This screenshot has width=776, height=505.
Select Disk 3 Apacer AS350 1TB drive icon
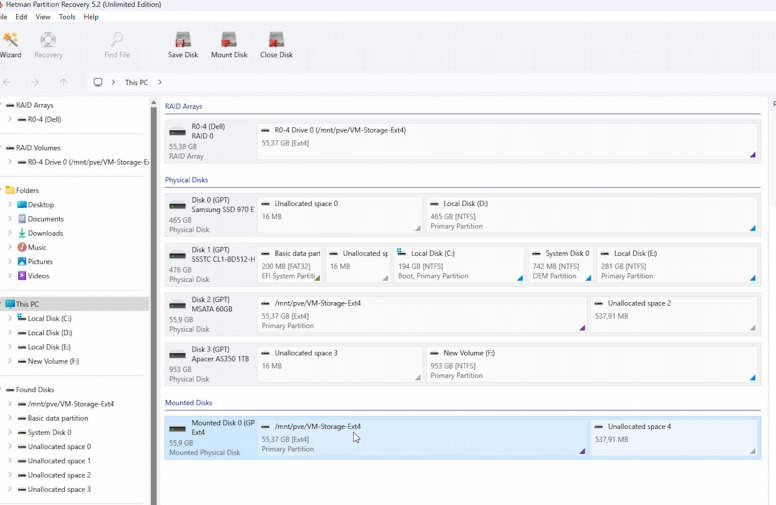pos(177,355)
